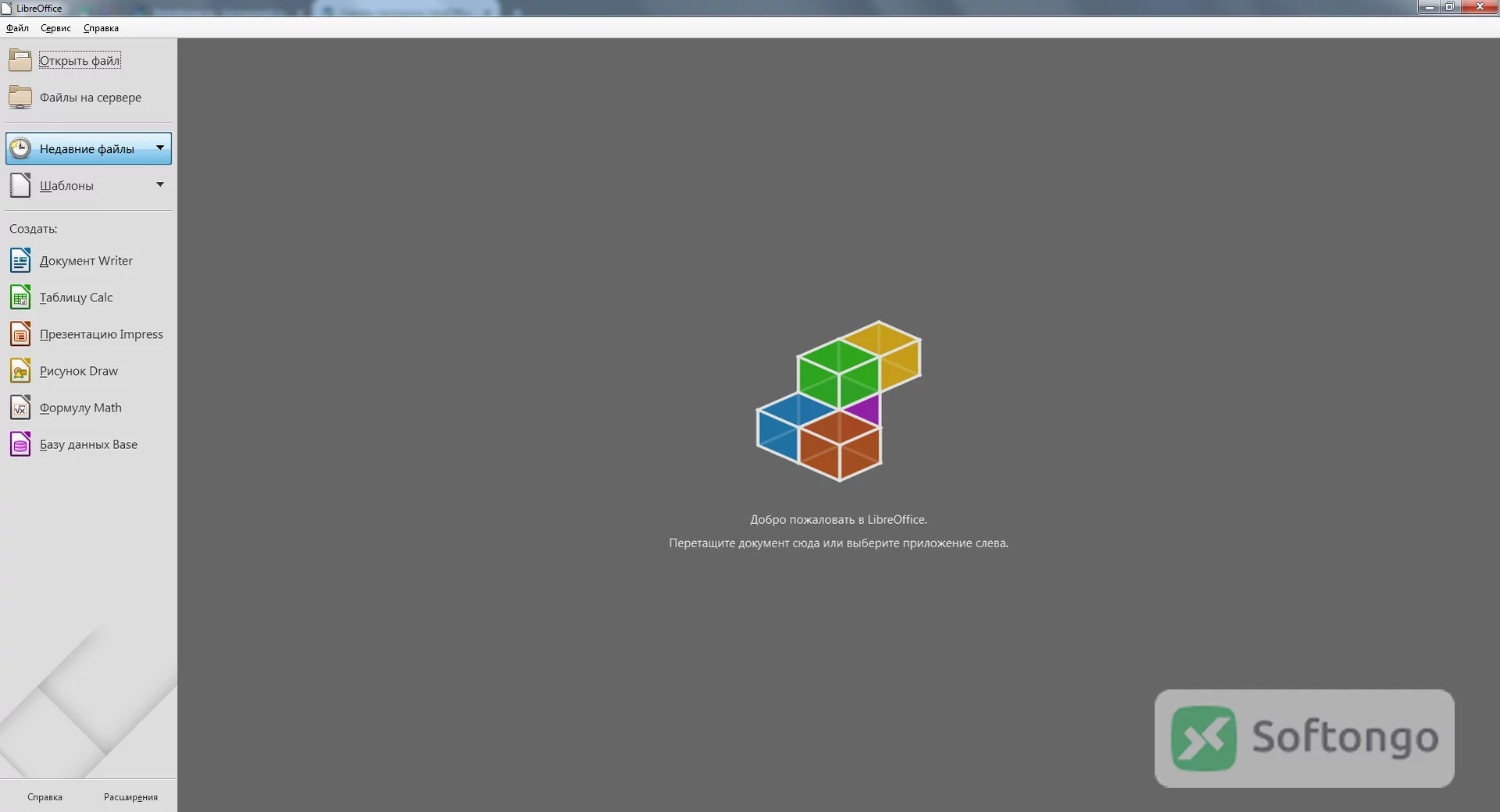Click the Недавние файлы label
The width and height of the screenshot is (1500, 812).
pos(87,149)
